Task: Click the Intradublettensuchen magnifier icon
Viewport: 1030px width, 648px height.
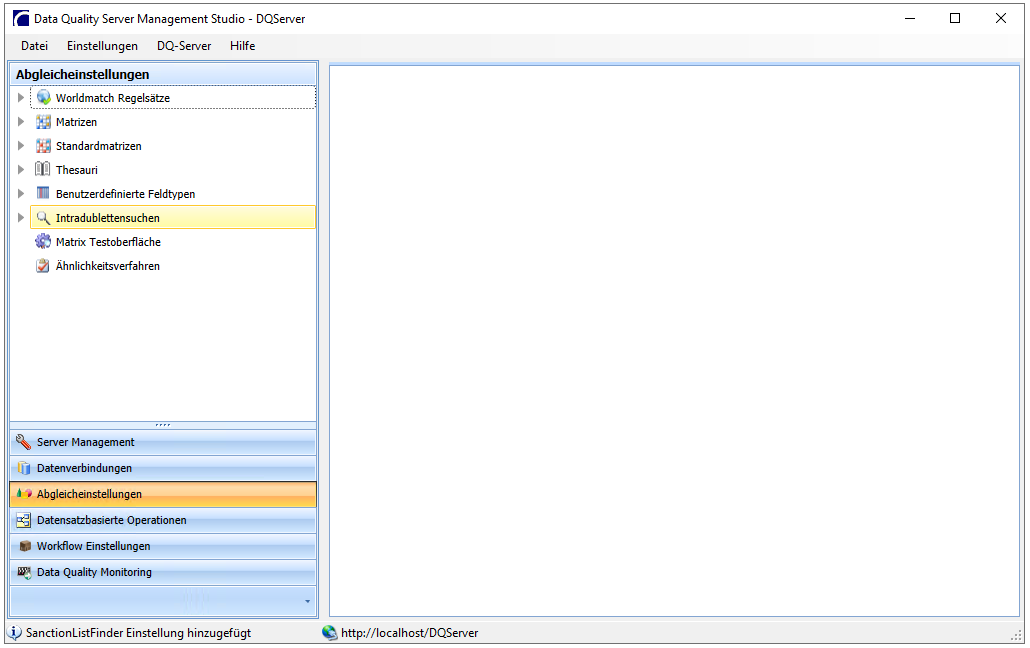Action: coord(43,218)
